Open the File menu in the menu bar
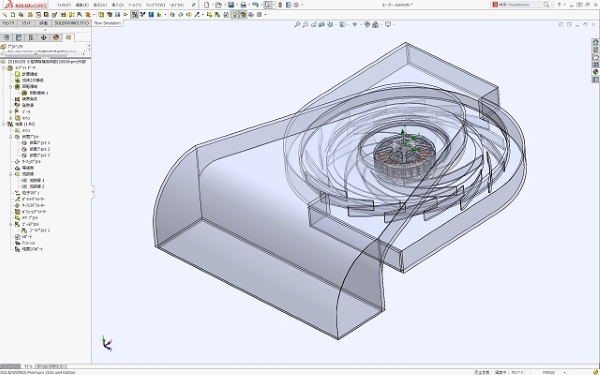The width and height of the screenshot is (600, 375). pos(64,5)
